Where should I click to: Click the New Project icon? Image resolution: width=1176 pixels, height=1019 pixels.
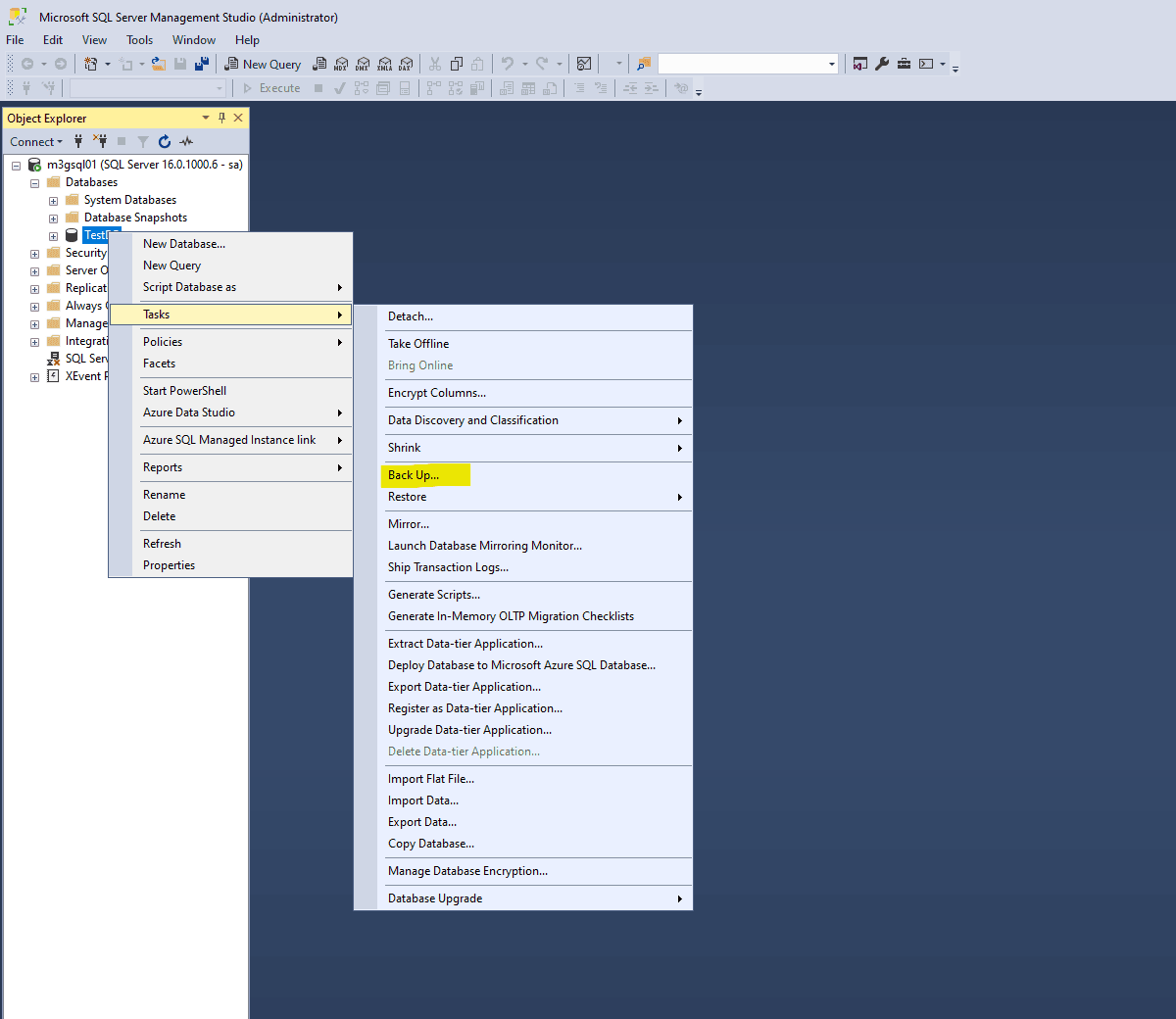91,64
